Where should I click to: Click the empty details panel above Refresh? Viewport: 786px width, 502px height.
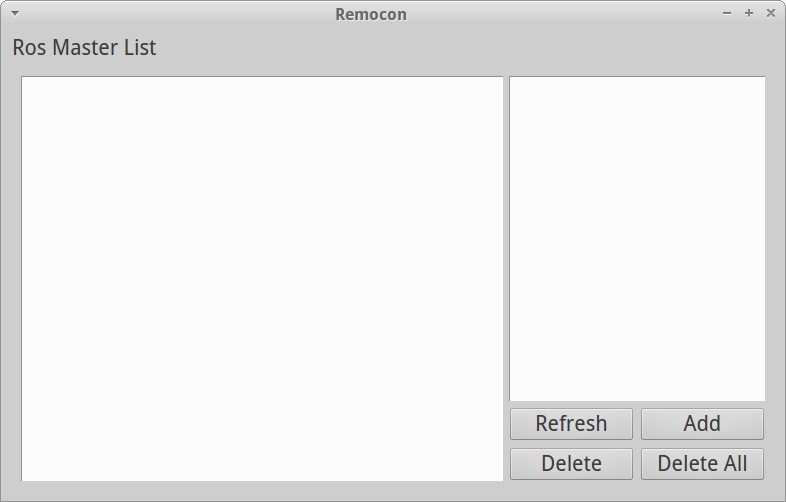pos(637,238)
